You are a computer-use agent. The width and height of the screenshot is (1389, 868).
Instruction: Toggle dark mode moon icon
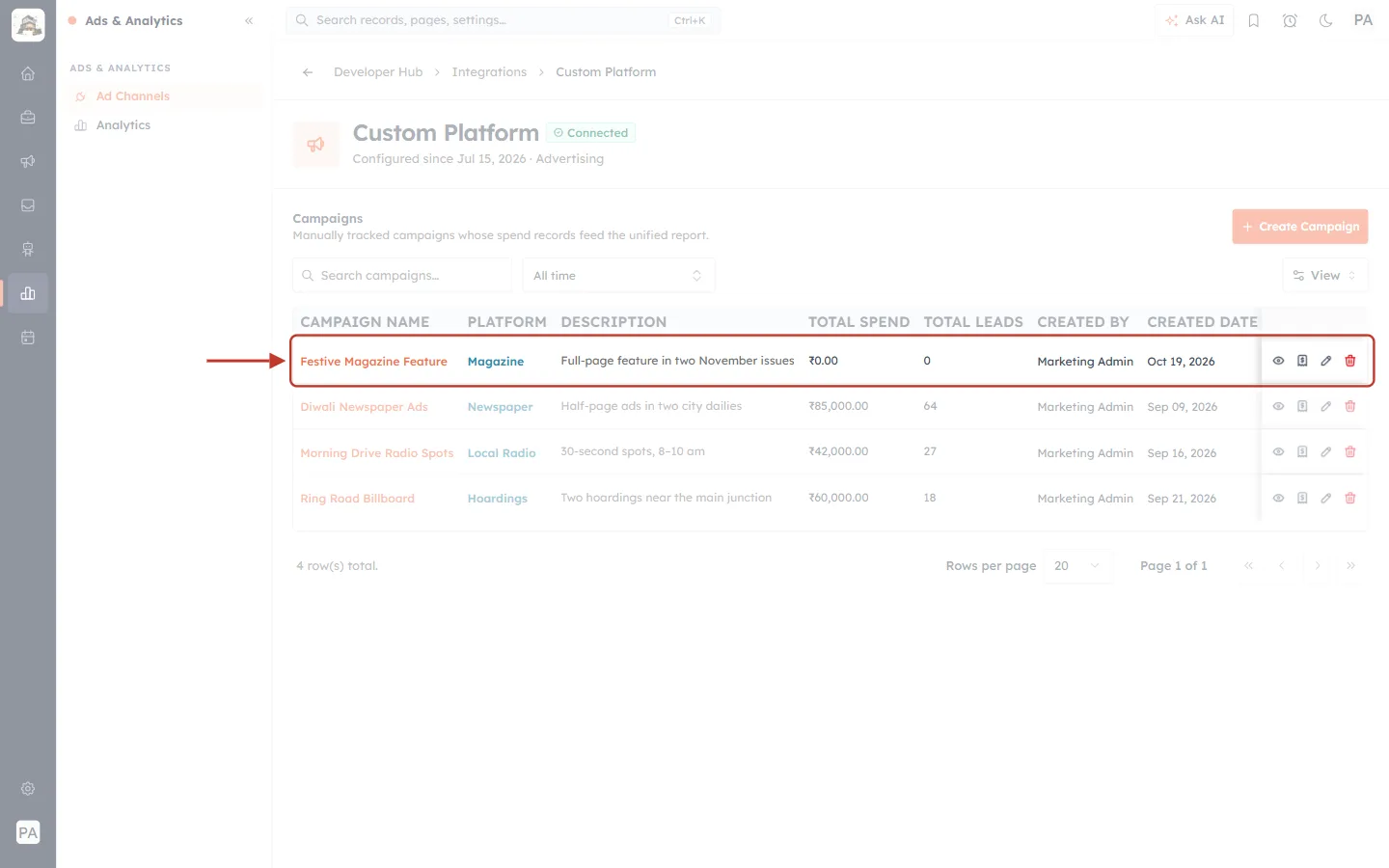click(1326, 20)
